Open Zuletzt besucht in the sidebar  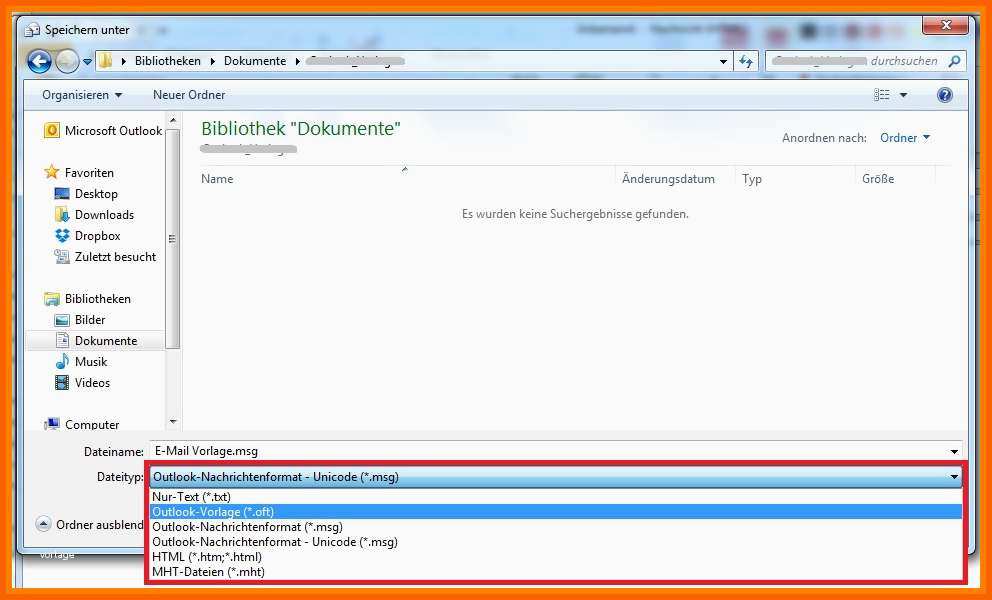pyautogui.click(x=115, y=256)
